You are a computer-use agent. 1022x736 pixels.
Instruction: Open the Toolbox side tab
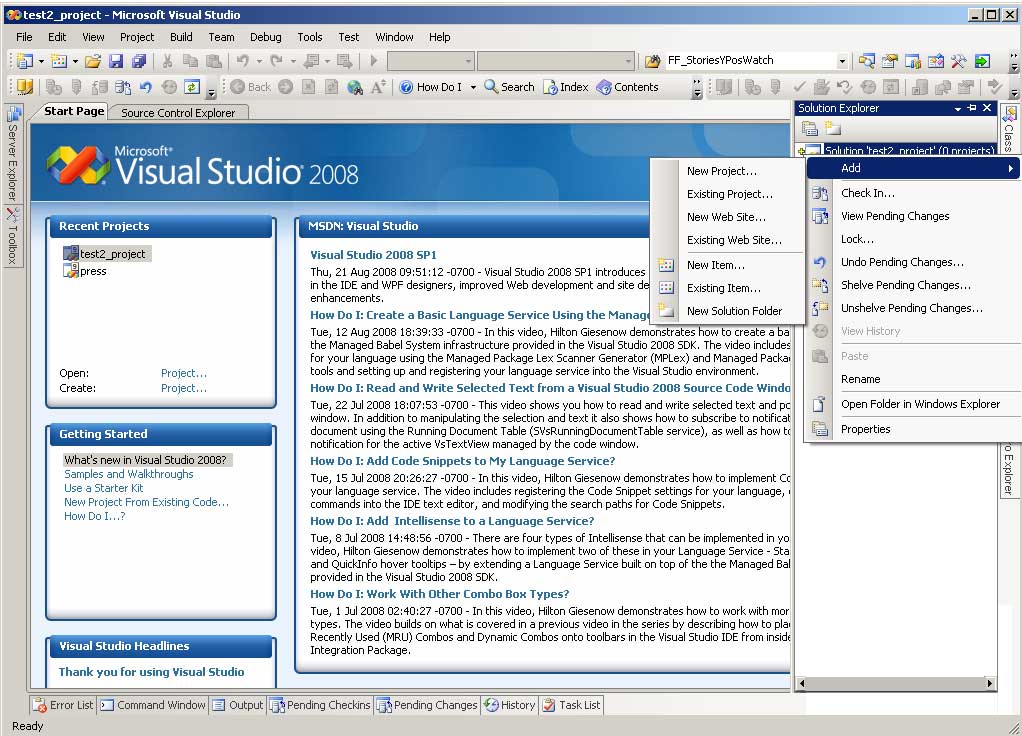[12, 237]
